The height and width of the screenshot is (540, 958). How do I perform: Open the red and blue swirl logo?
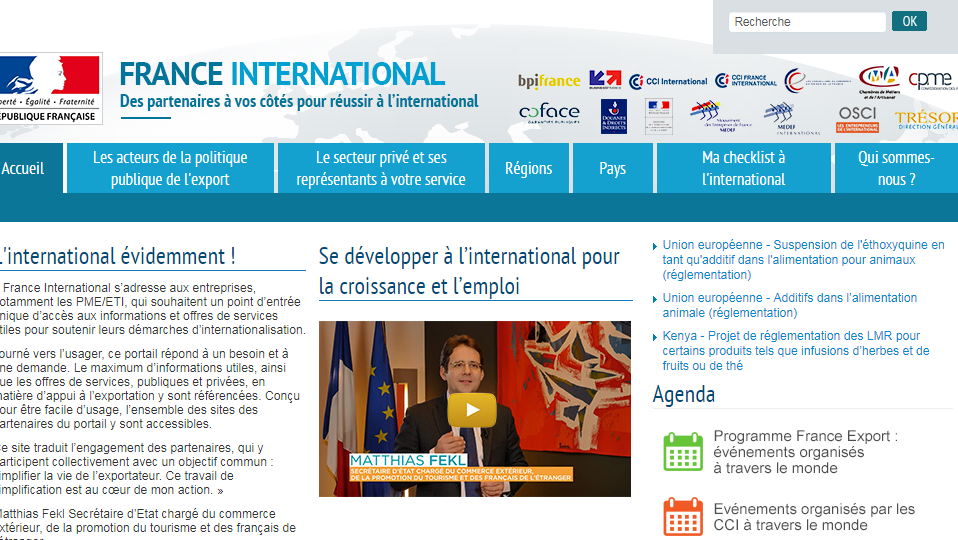click(817, 81)
